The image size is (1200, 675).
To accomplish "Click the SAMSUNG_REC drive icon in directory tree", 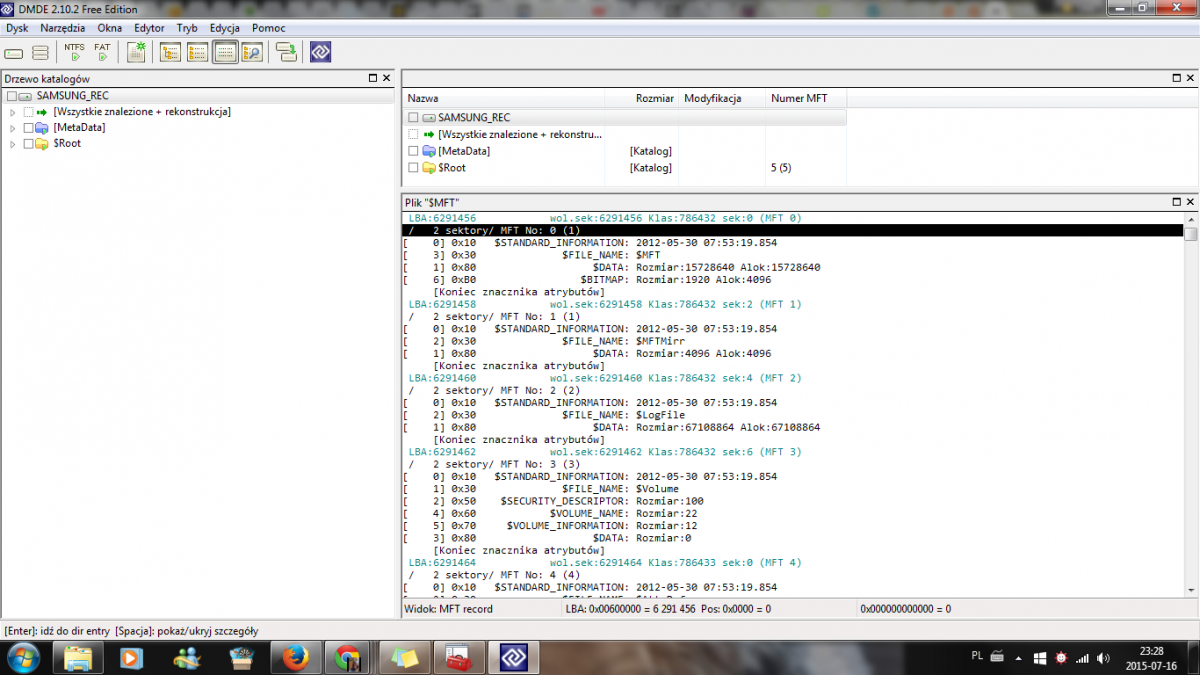I will [x=25, y=96].
